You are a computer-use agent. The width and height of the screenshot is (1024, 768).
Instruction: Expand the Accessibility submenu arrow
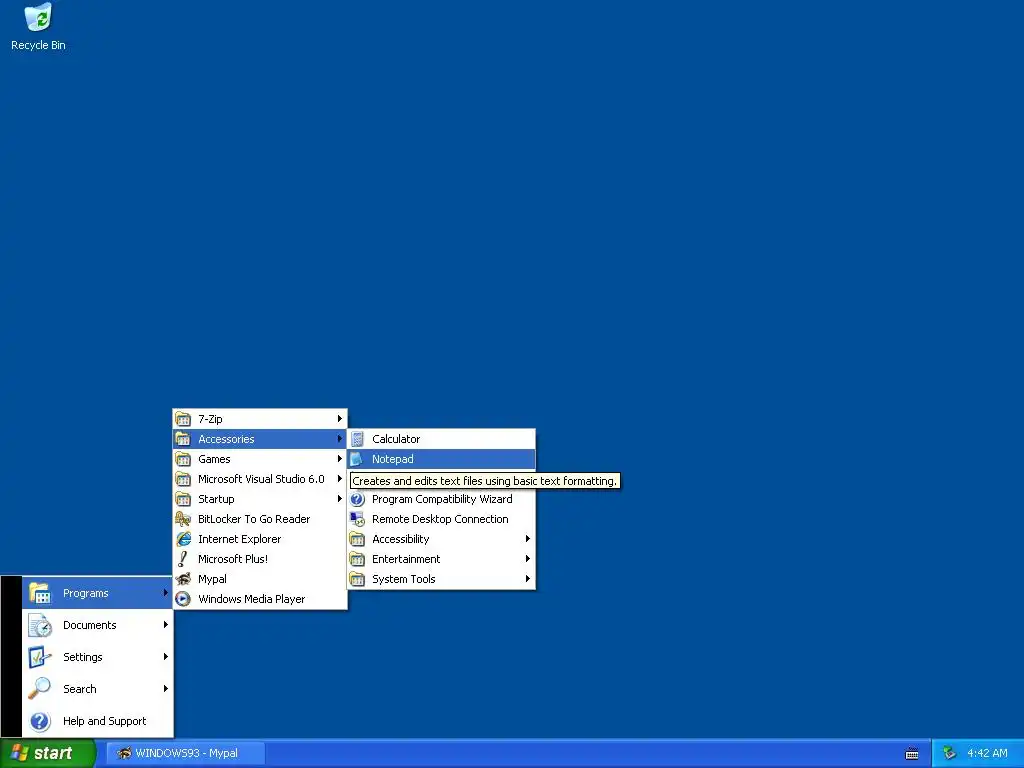pos(528,539)
